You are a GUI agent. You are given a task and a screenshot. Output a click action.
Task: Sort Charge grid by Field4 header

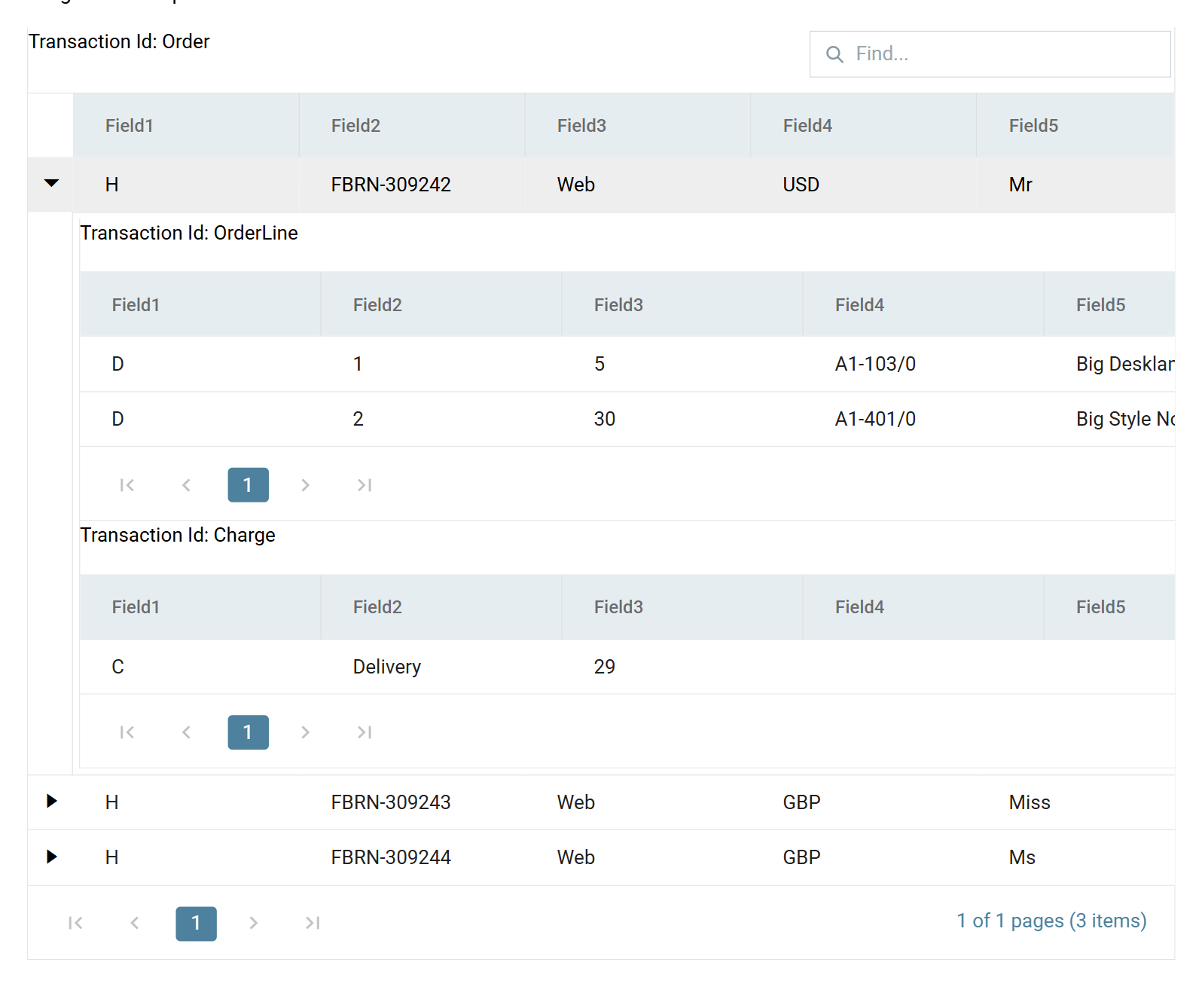923,607
